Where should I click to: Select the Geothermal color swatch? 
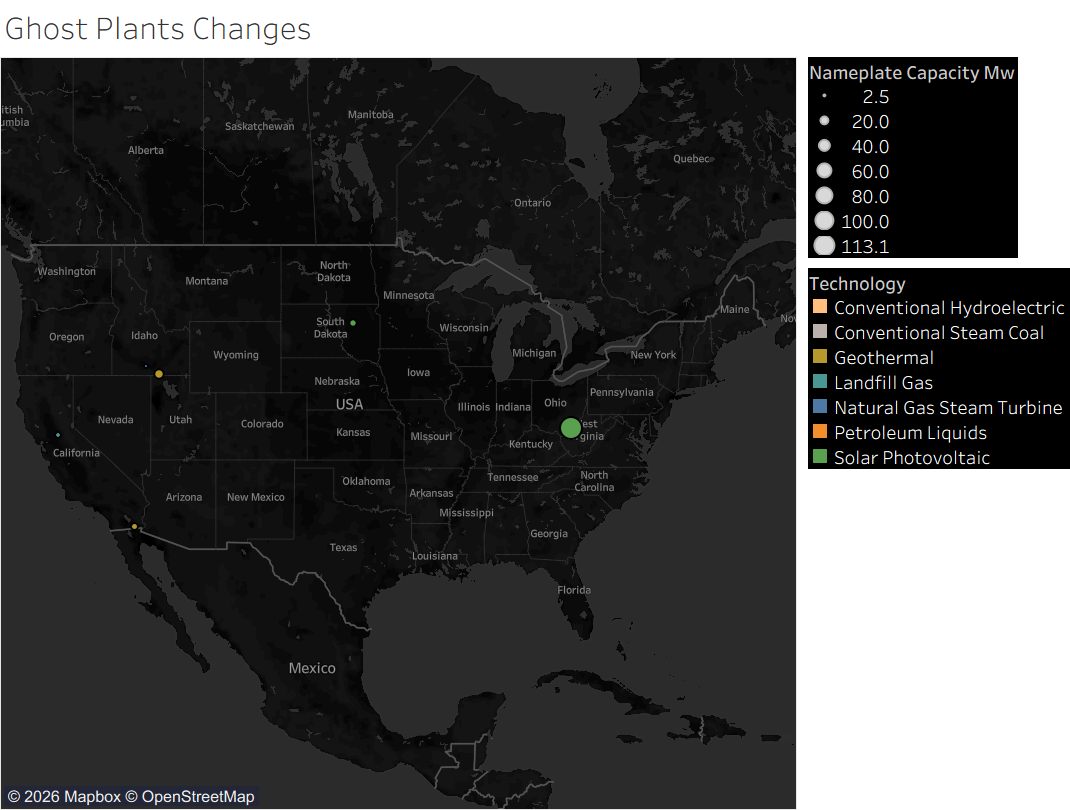[820, 357]
